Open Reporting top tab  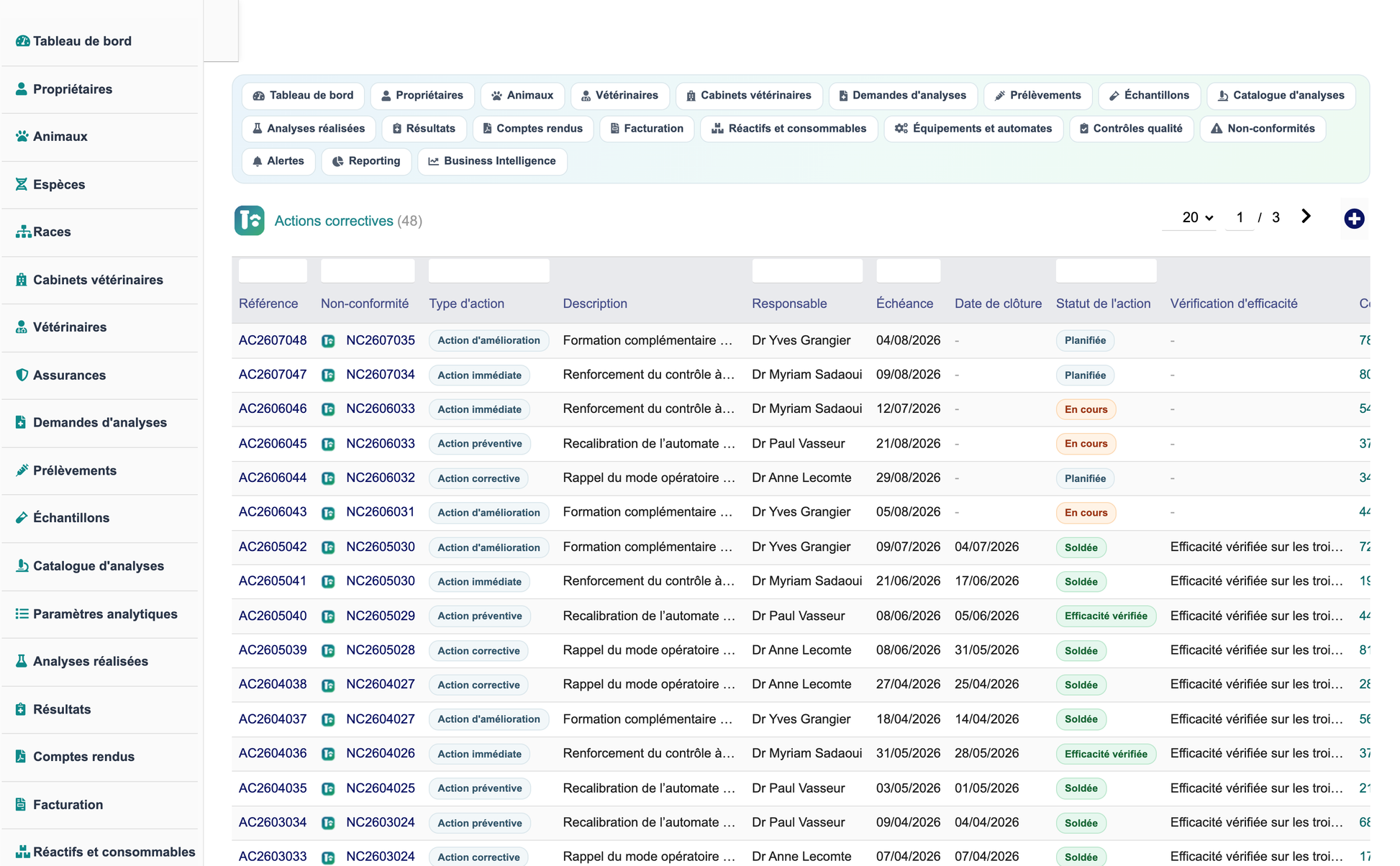point(366,161)
